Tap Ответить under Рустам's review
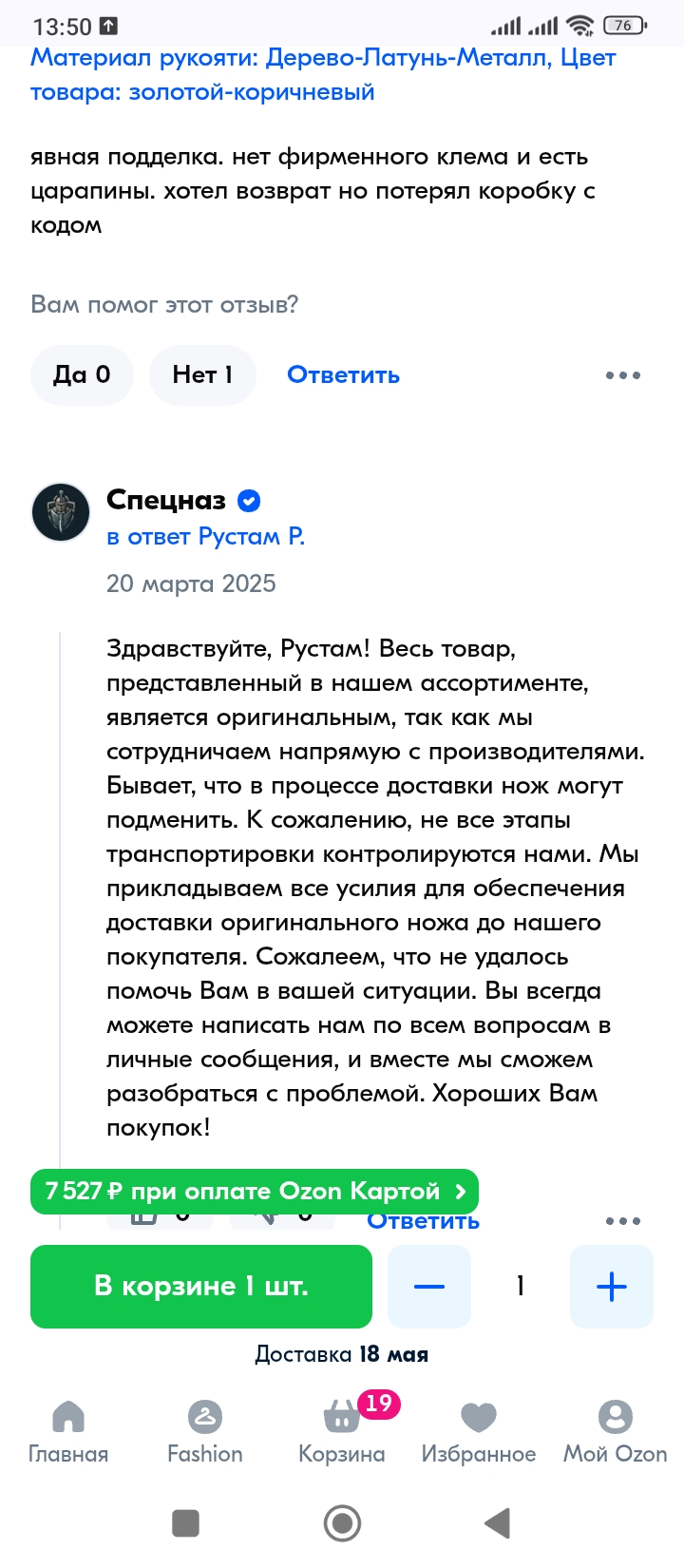Image resolution: width=684 pixels, height=1568 pixels. pyautogui.click(x=343, y=375)
